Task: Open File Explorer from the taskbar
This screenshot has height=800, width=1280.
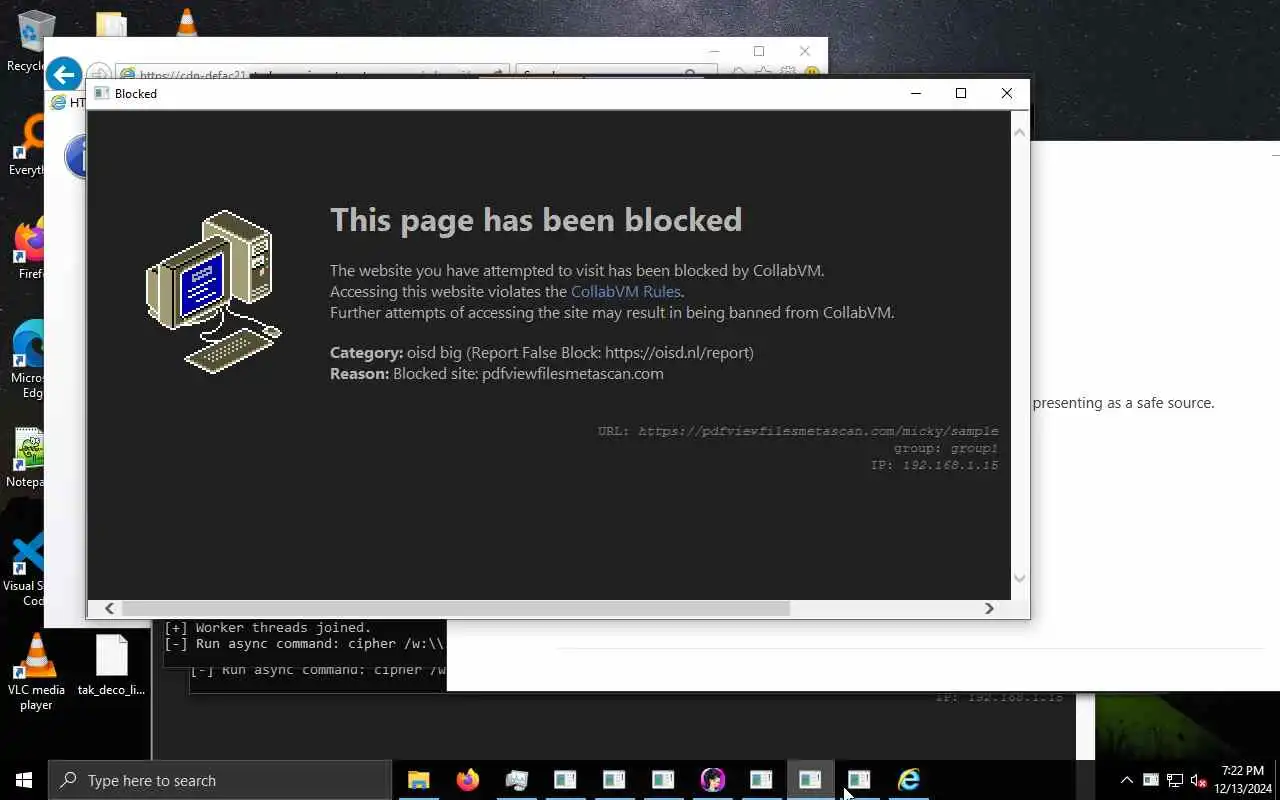Action: [x=418, y=780]
